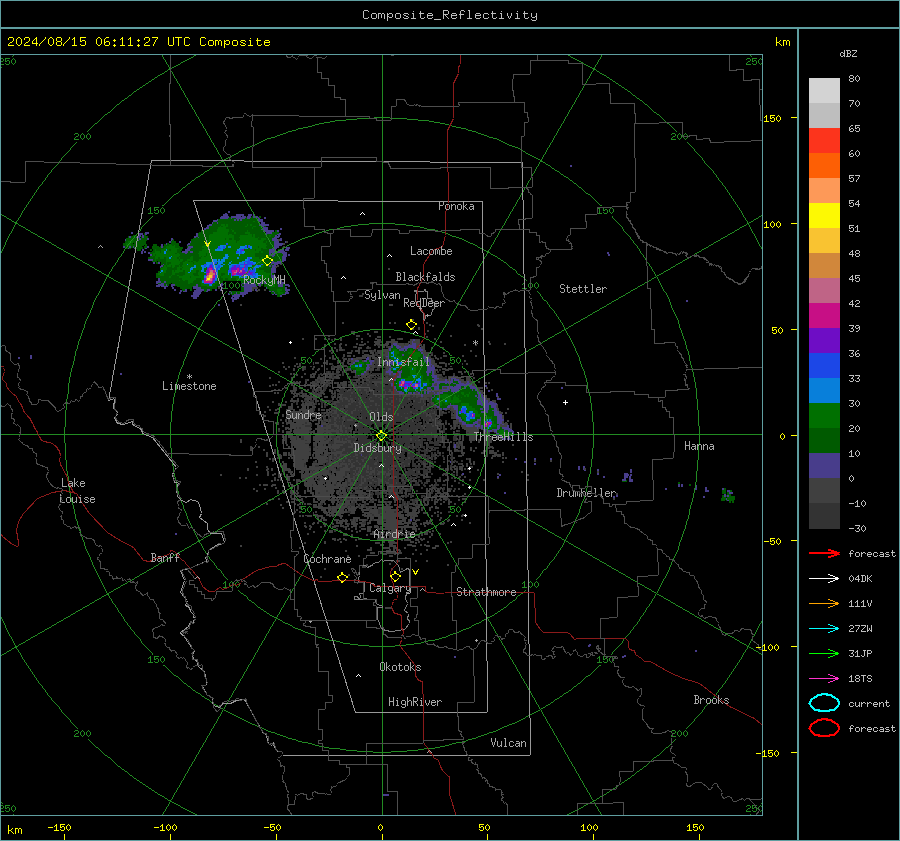Click the Limestone label
Viewport: 900px width, 841px height.
pos(189,386)
